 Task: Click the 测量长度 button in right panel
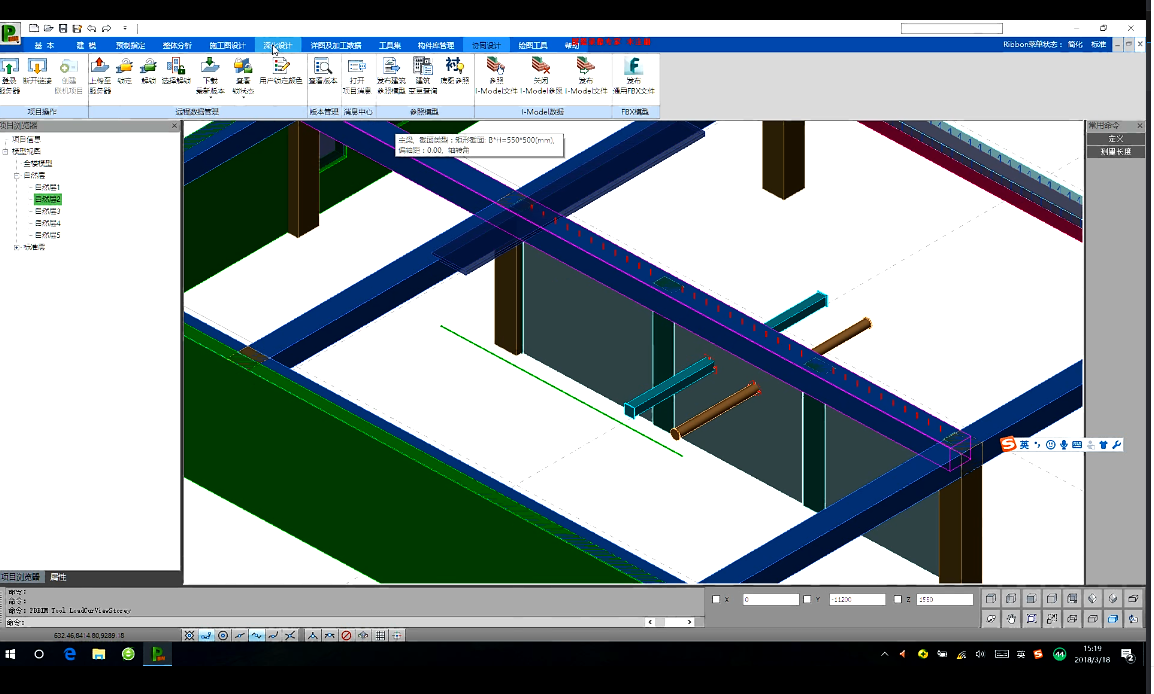tap(1115, 151)
